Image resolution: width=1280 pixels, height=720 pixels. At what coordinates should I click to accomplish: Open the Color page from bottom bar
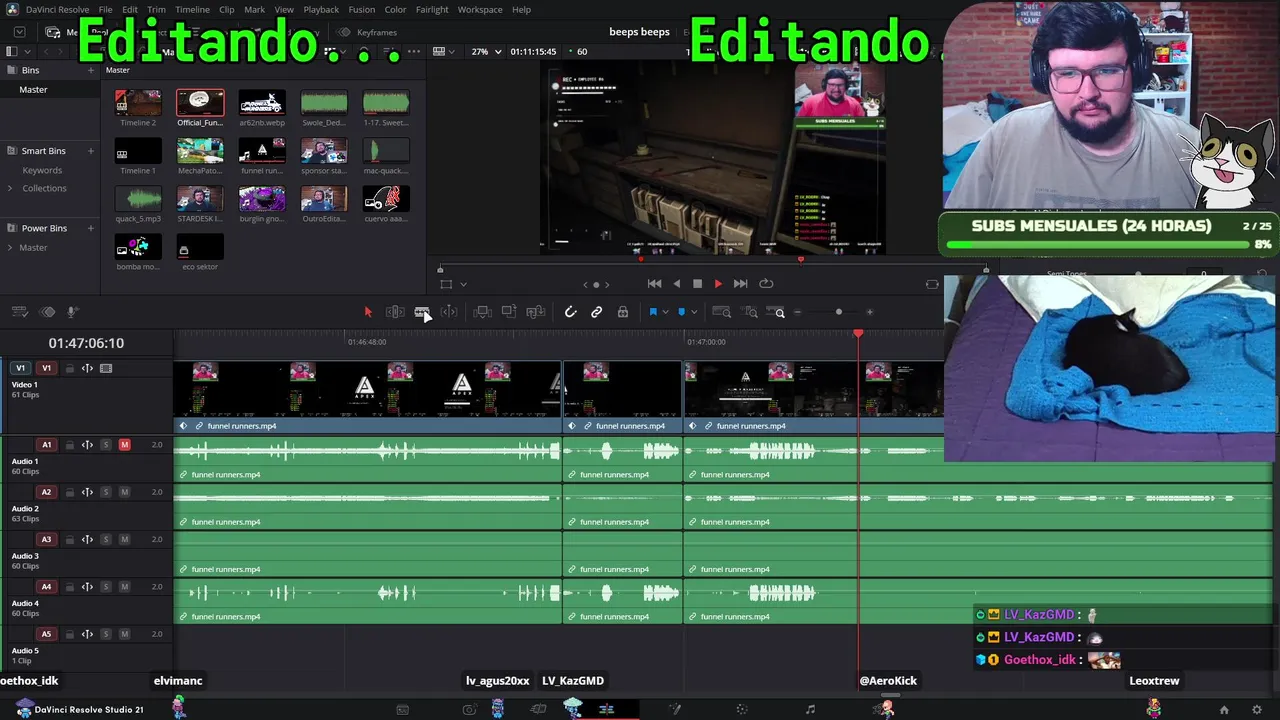pos(742,710)
